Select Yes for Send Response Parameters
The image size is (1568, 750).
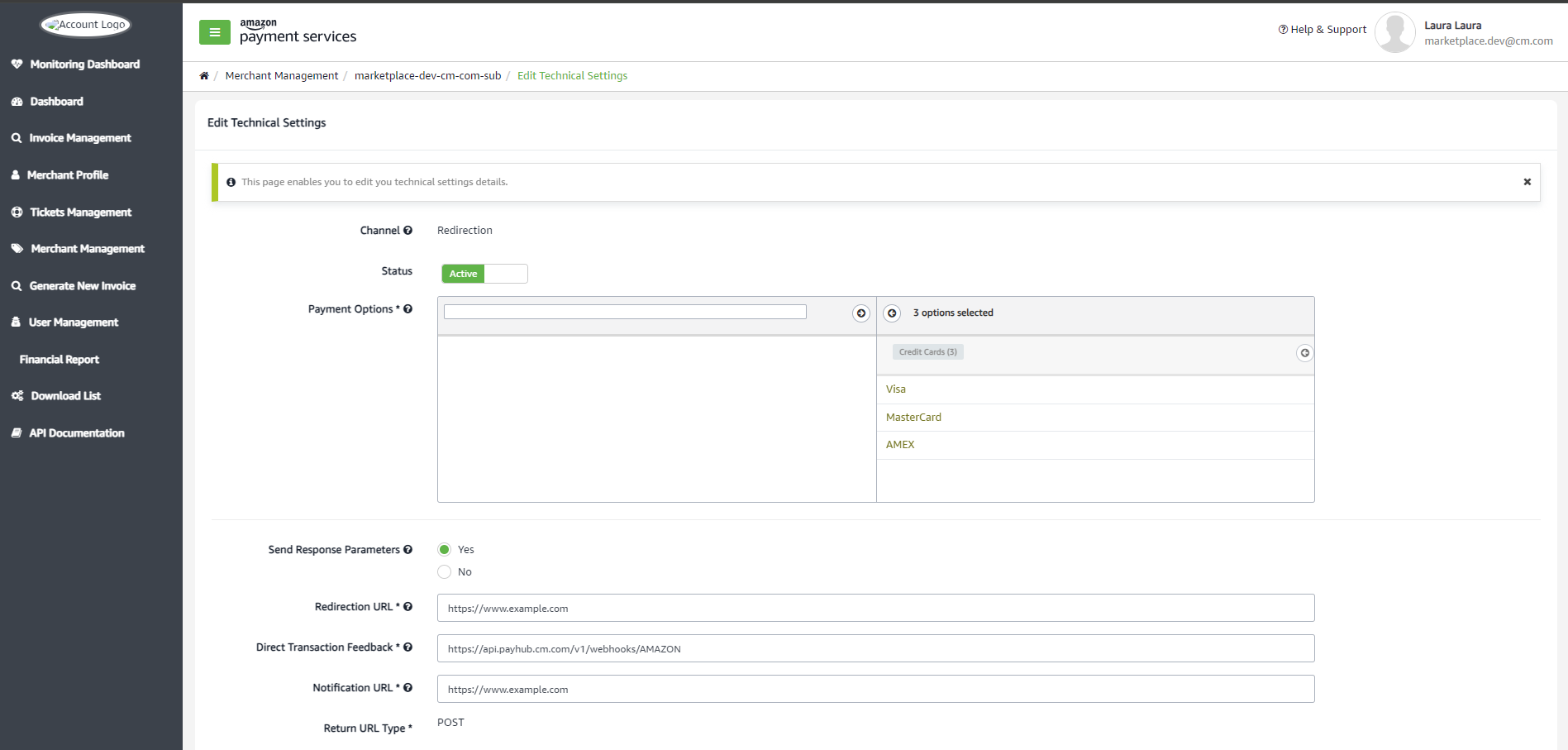[445, 550]
